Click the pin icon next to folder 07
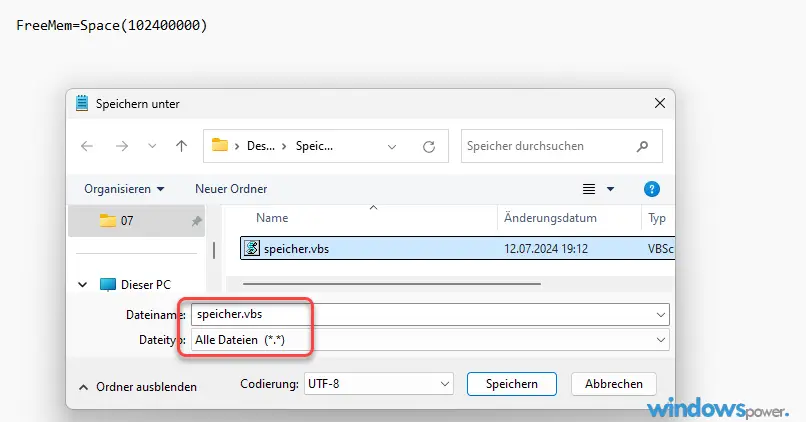This screenshot has width=806, height=422. [196, 222]
